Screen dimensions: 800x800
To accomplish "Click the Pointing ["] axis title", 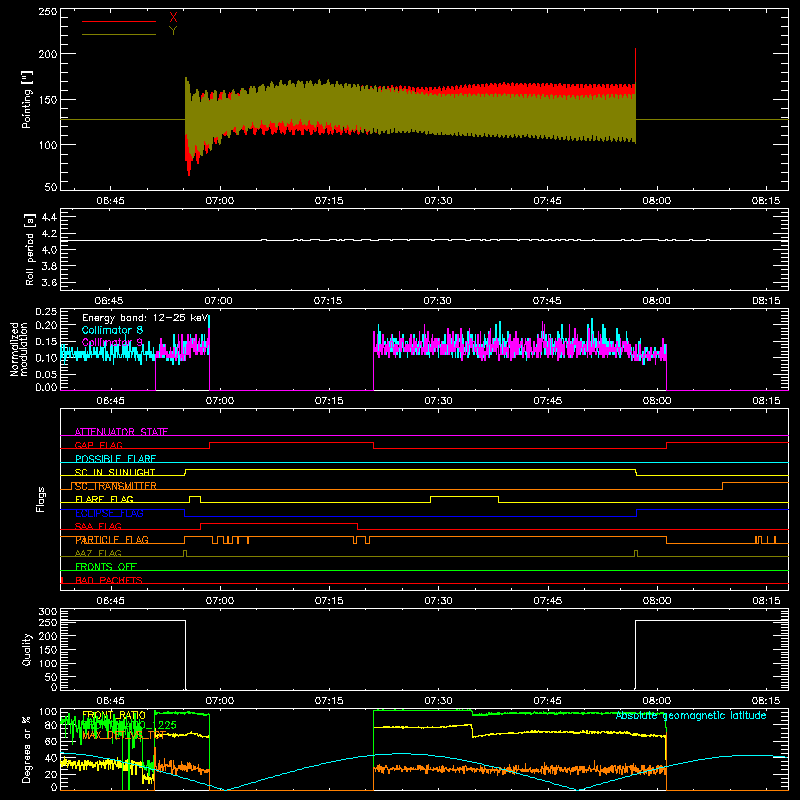I will tap(26, 99).
